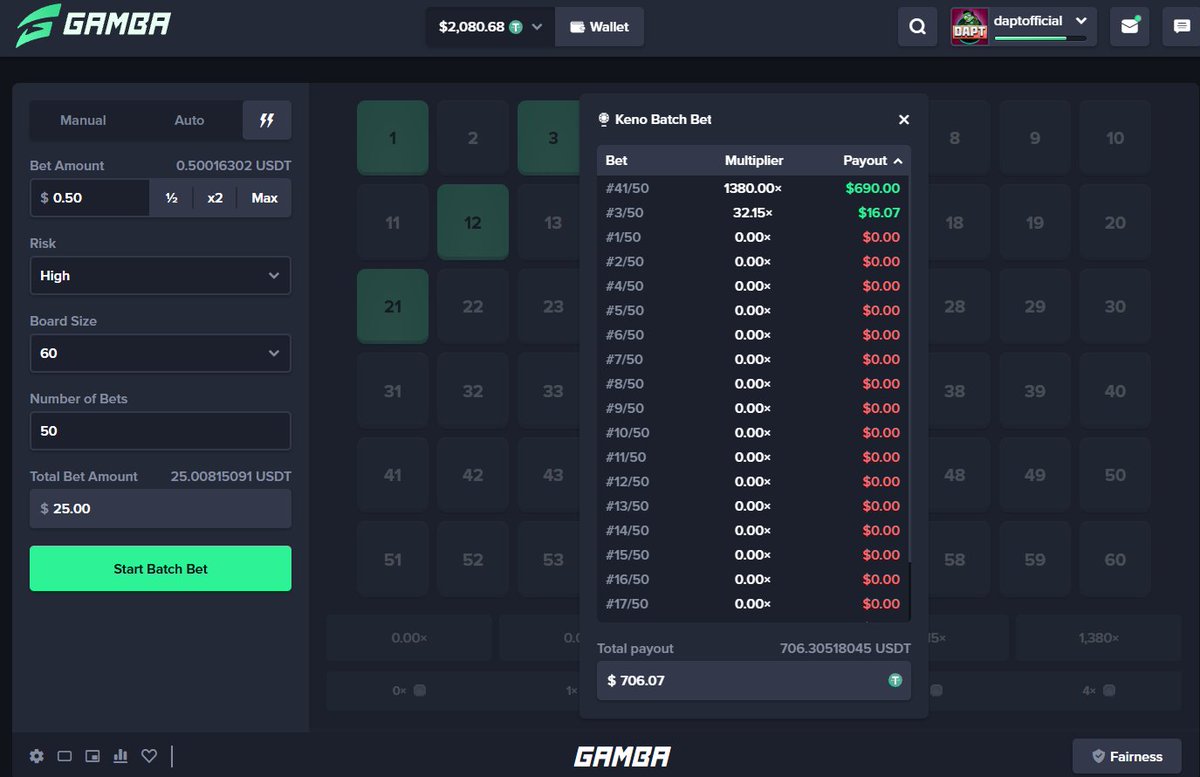Select Keno number 8 tile
Screen dimensions: 1200x777
tap(955, 138)
